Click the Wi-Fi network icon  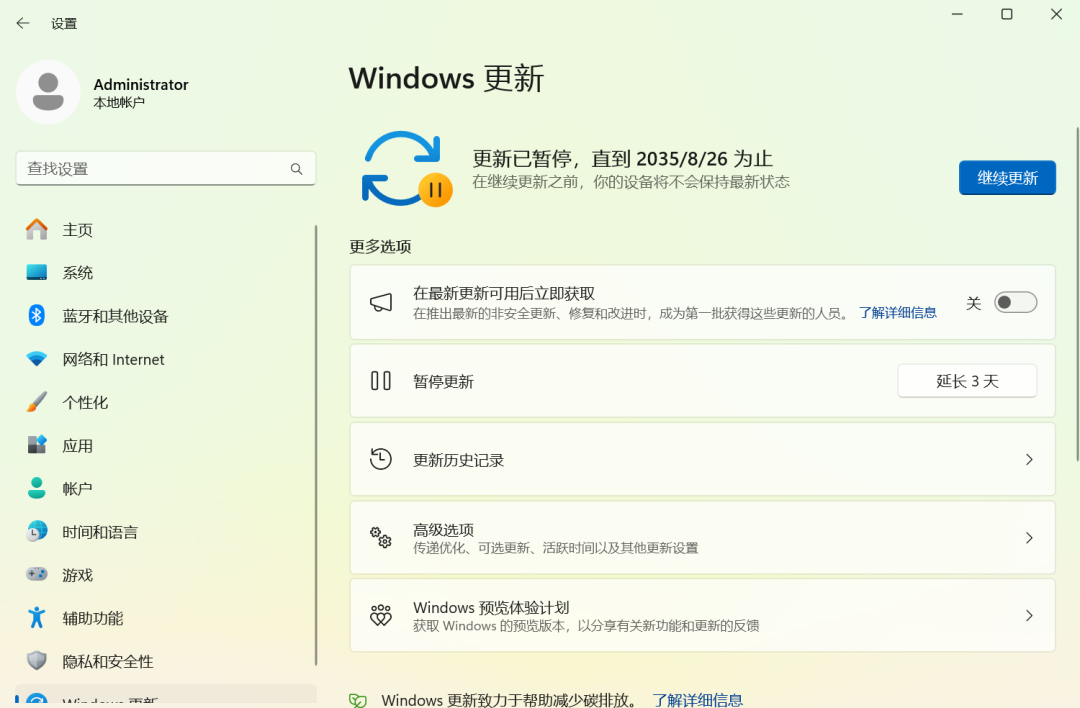click(37, 359)
